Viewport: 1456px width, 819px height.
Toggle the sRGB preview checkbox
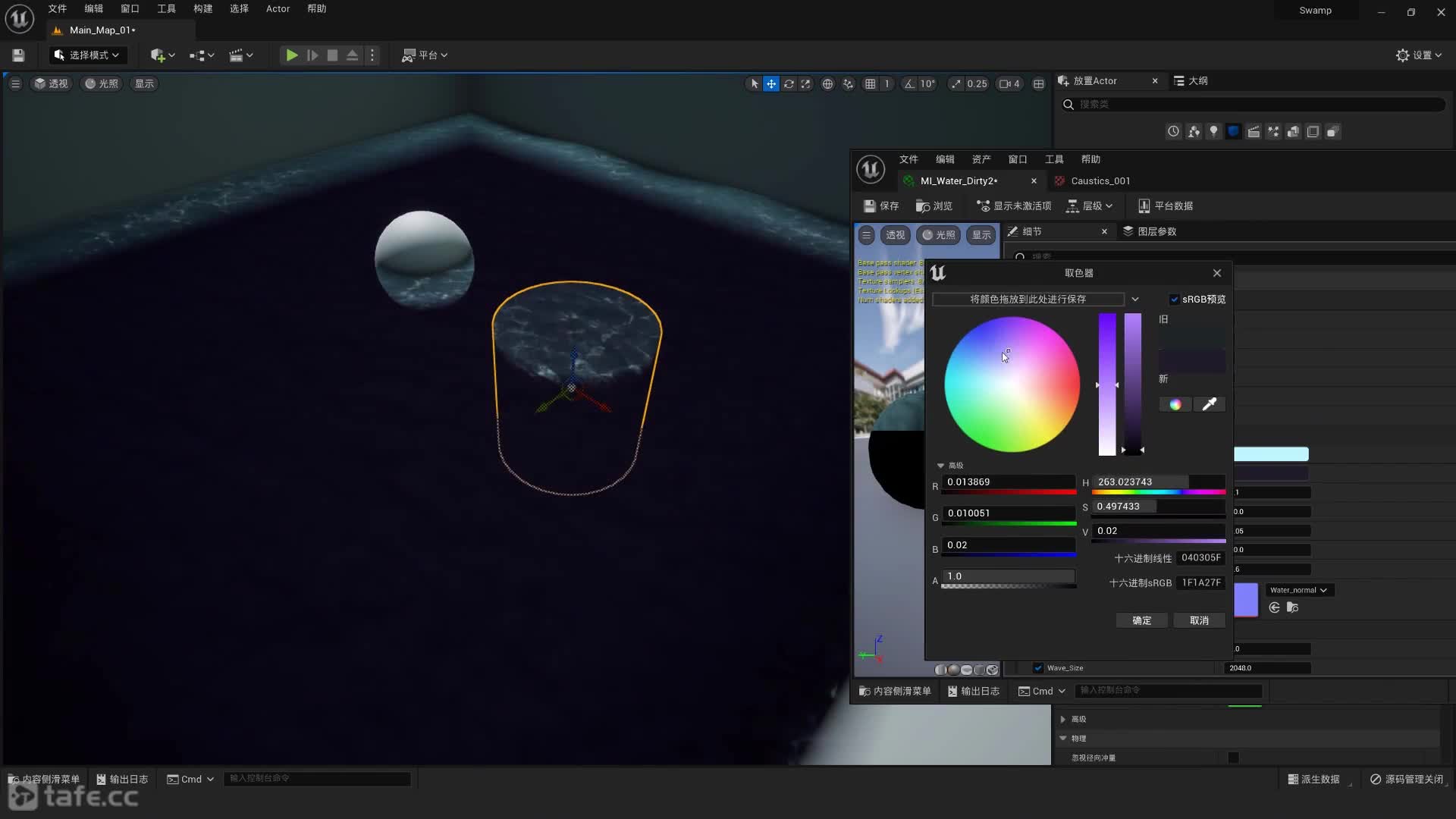coord(1174,300)
